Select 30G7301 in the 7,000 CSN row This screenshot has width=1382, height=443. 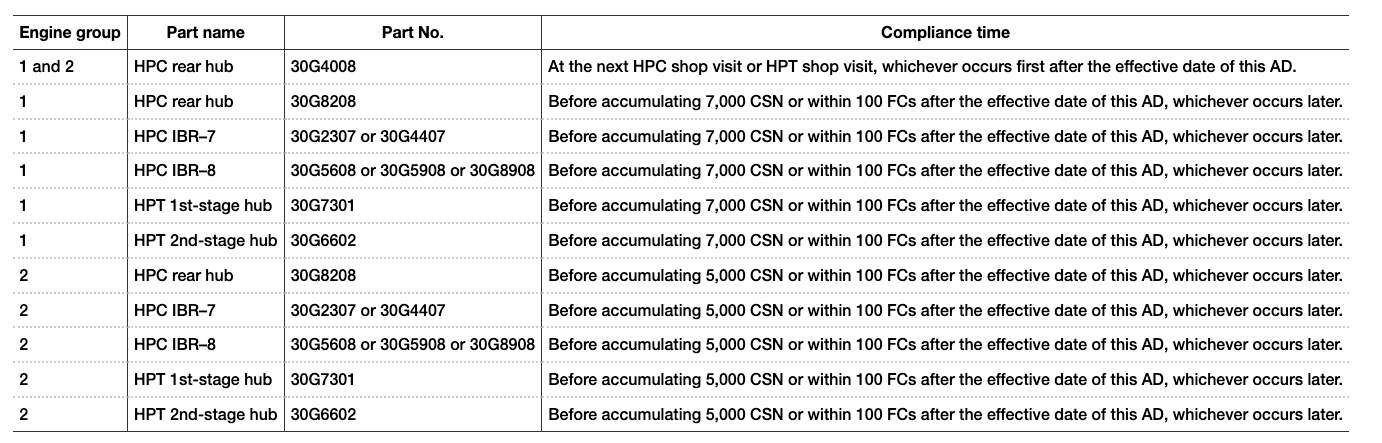(x=323, y=206)
